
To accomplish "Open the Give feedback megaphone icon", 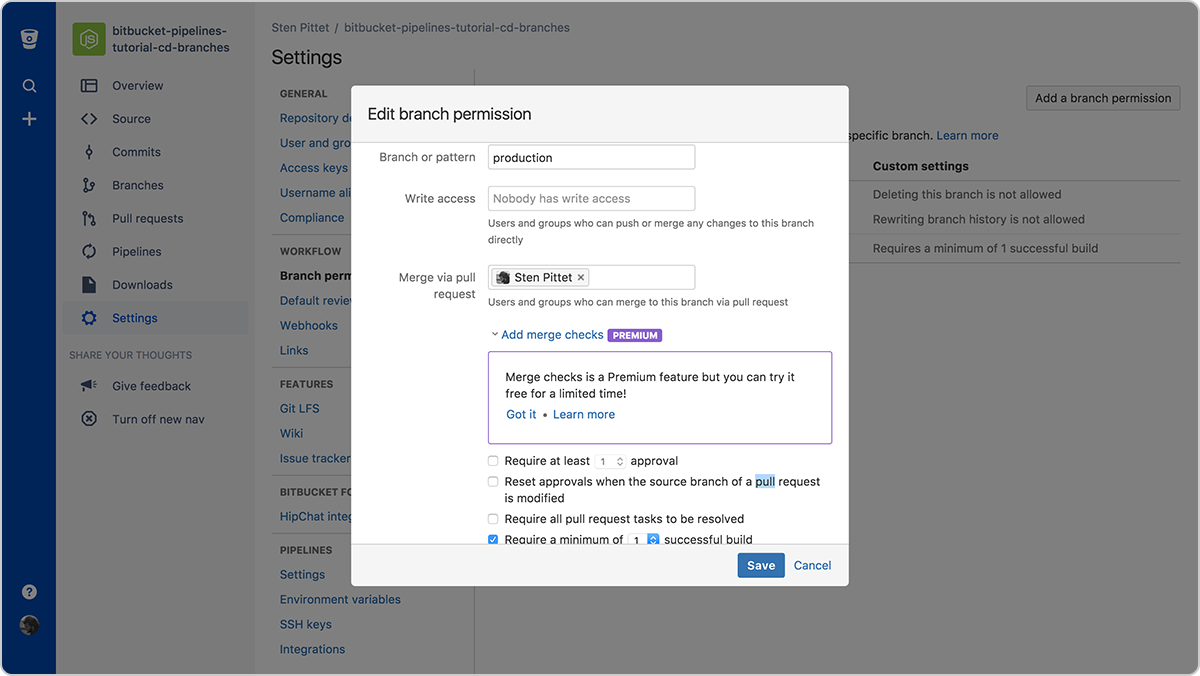I will pos(88,385).
